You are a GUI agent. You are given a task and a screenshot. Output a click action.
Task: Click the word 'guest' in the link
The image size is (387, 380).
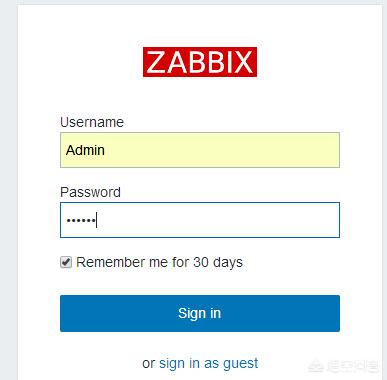(240, 363)
